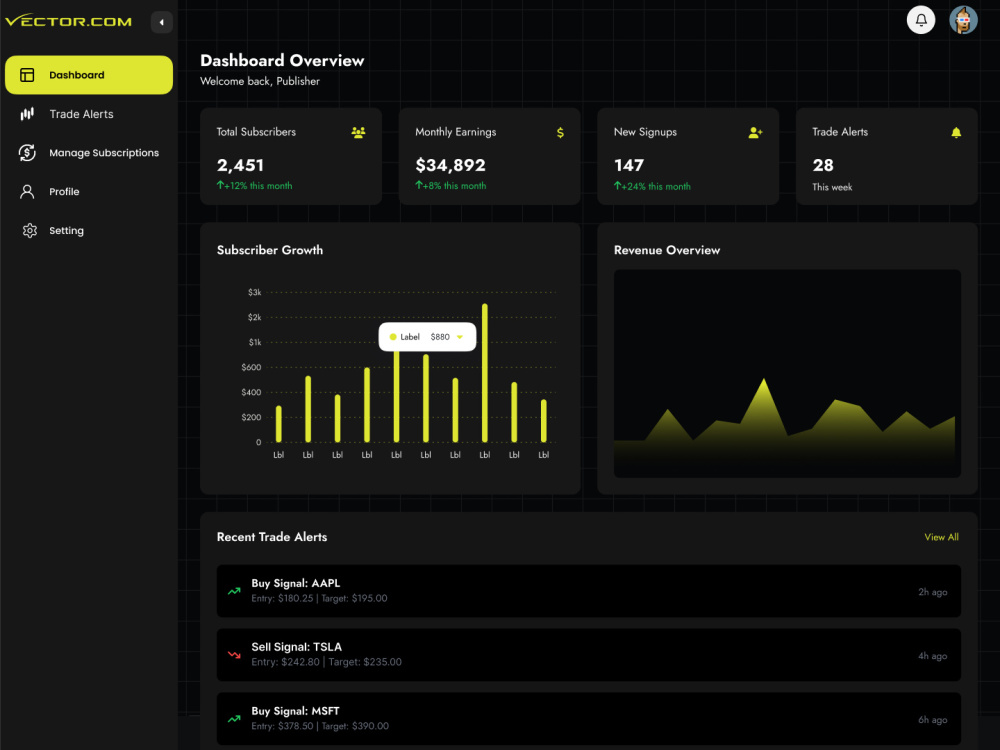
Task: Collapse the sidebar with the arrow button
Action: pos(161,22)
